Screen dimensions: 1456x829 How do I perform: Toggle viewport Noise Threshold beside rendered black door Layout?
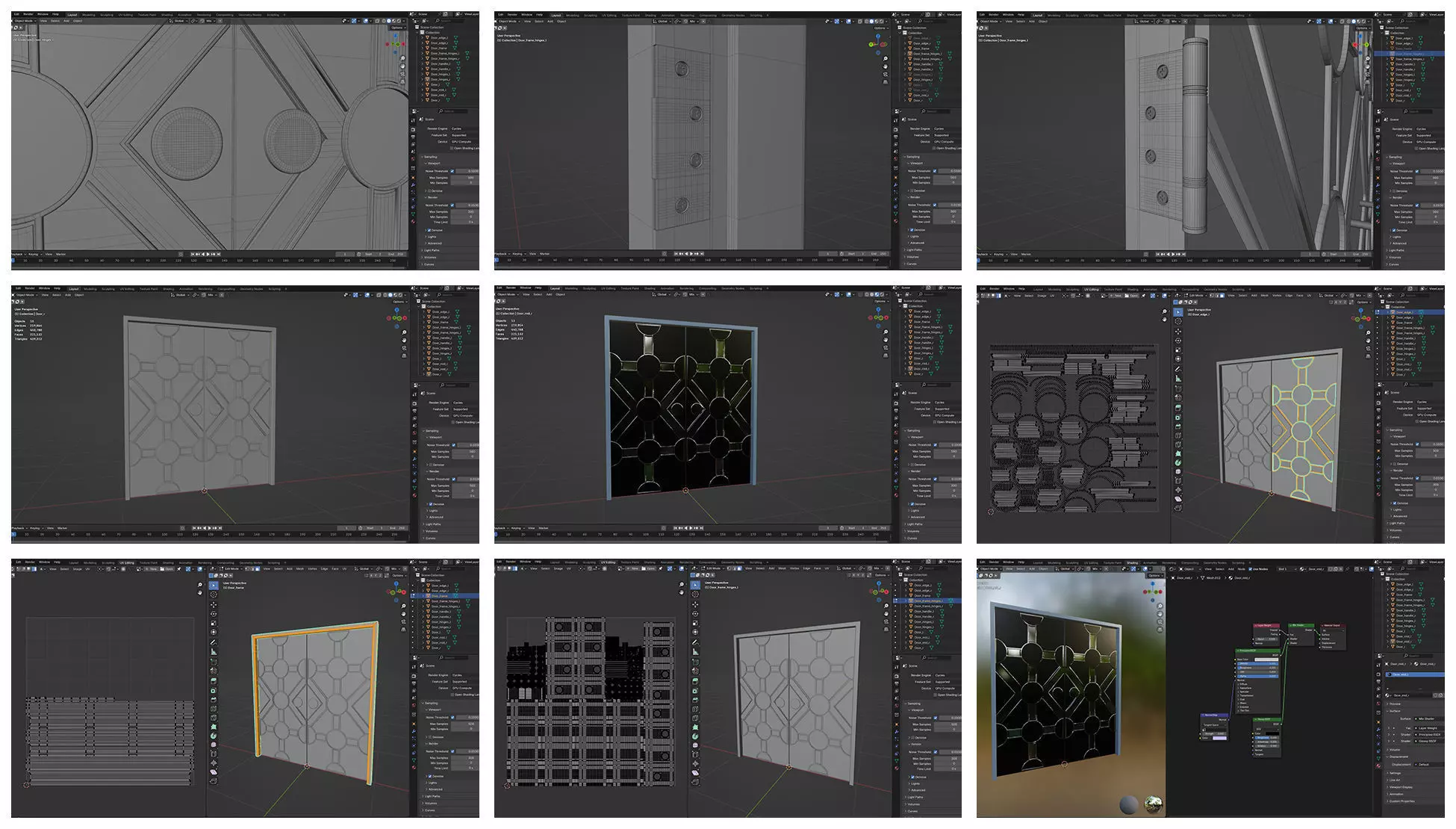click(x=935, y=445)
